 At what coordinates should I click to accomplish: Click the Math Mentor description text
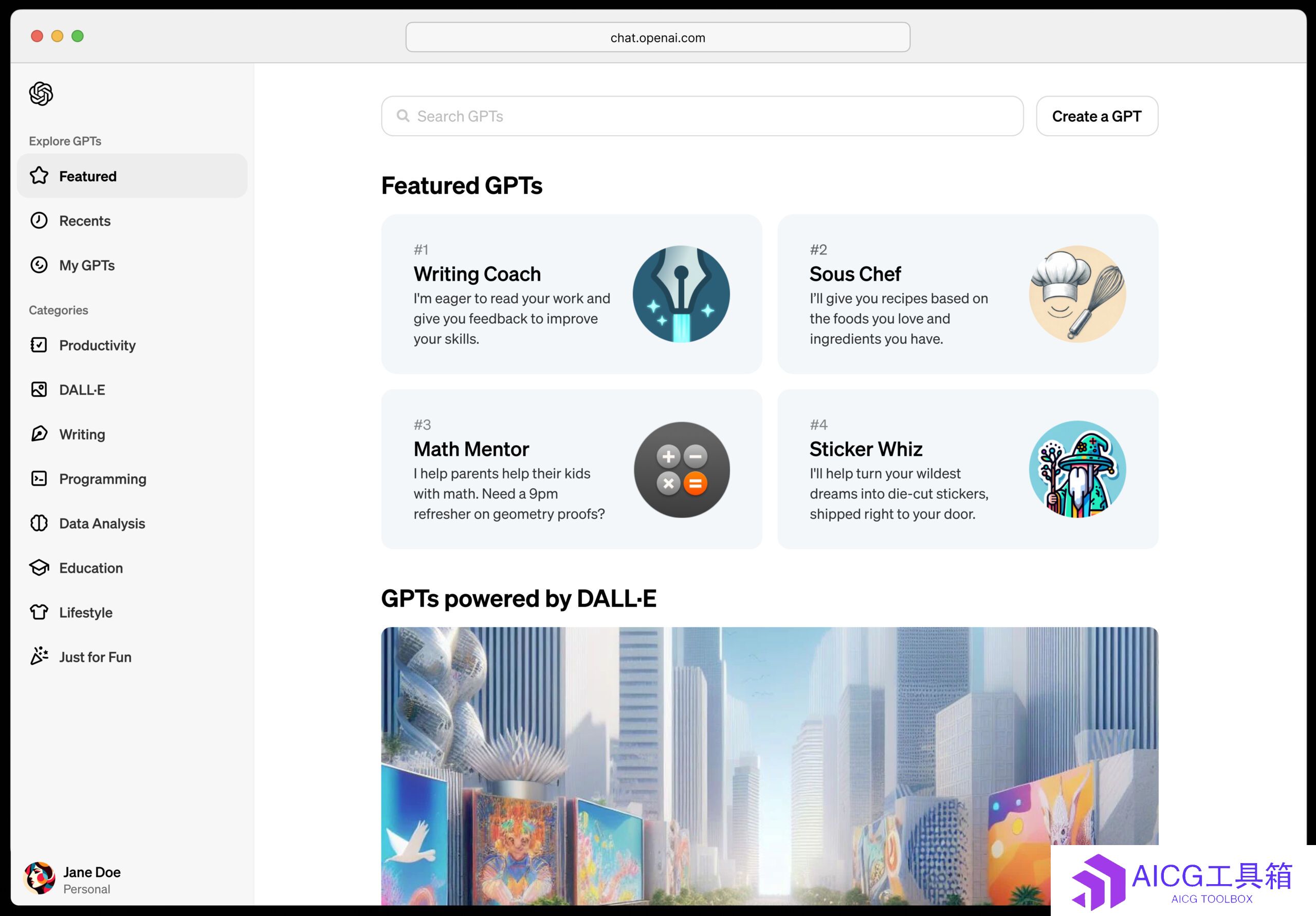coord(509,493)
